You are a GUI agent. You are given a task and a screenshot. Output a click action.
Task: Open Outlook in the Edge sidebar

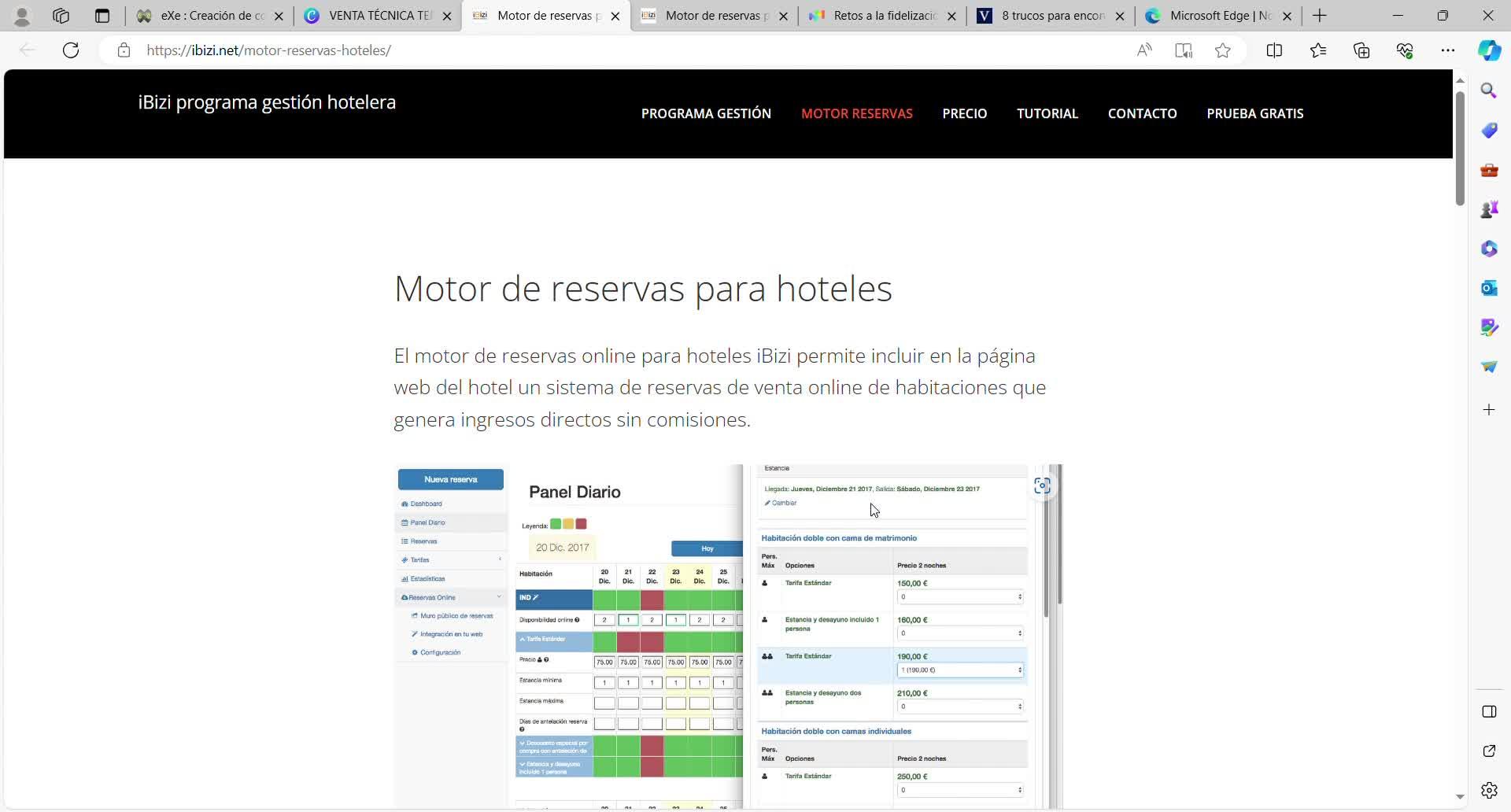[1489, 288]
